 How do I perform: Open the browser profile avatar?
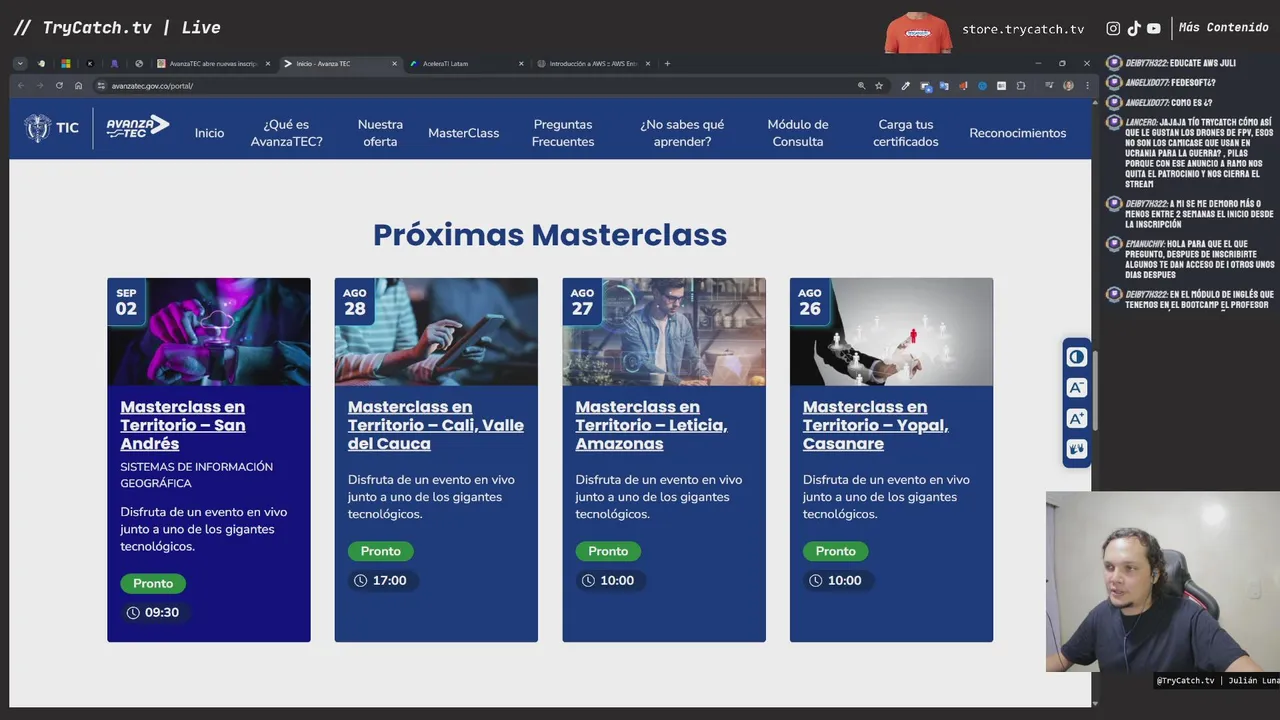[1068, 86]
